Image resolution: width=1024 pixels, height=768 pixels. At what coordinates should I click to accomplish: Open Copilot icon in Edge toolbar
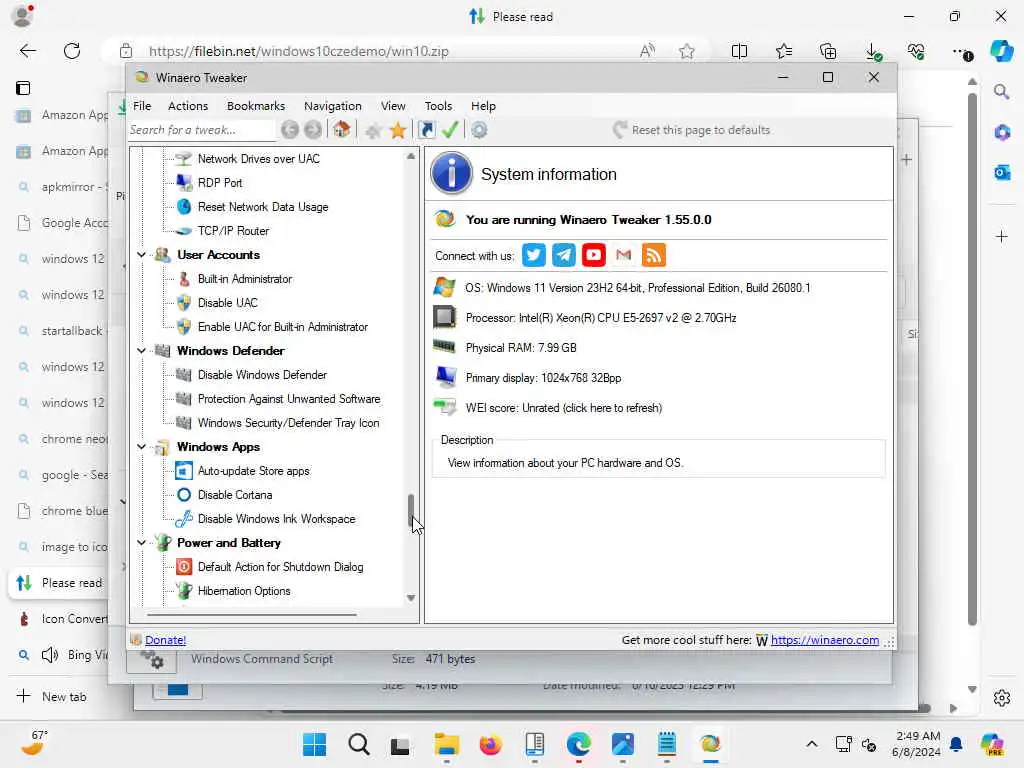pos(1001,51)
